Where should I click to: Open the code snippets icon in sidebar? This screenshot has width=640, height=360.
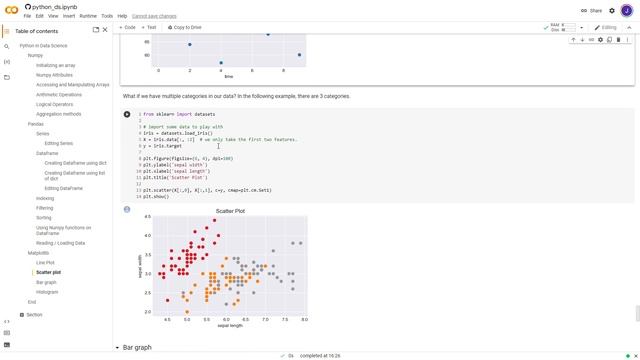(7, 321)
